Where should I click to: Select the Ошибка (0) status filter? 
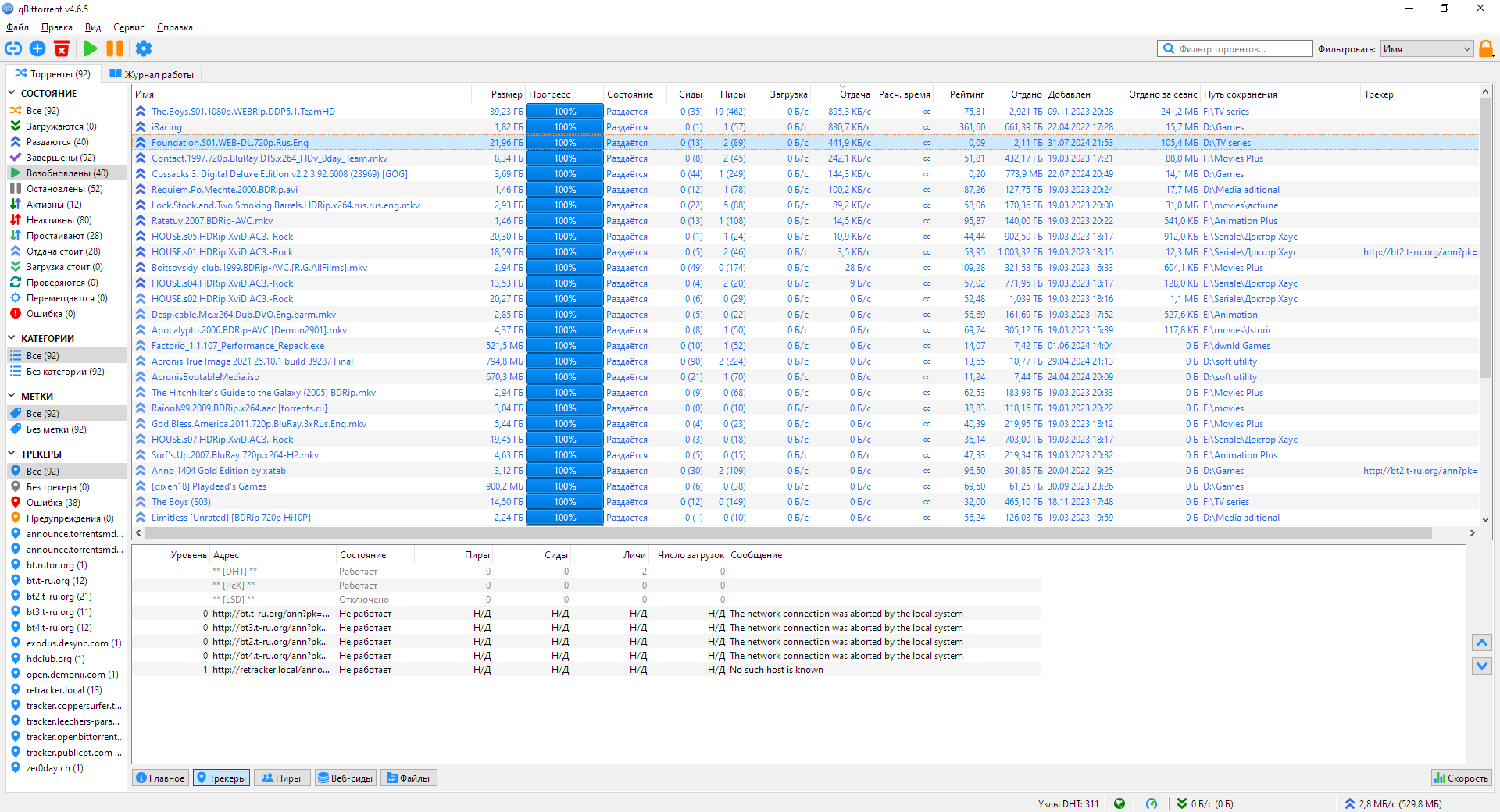pyautogui.click(x=67, y=314)
